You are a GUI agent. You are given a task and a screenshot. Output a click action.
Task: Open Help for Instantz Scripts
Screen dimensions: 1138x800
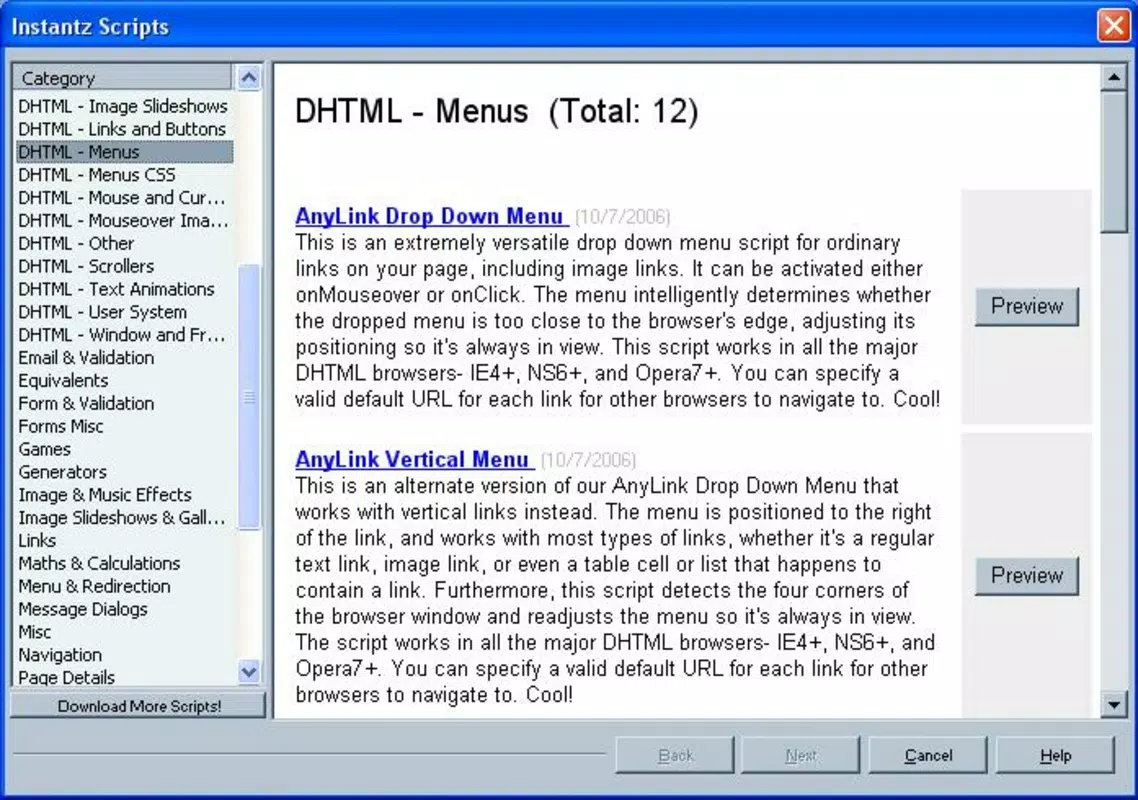1055,756
